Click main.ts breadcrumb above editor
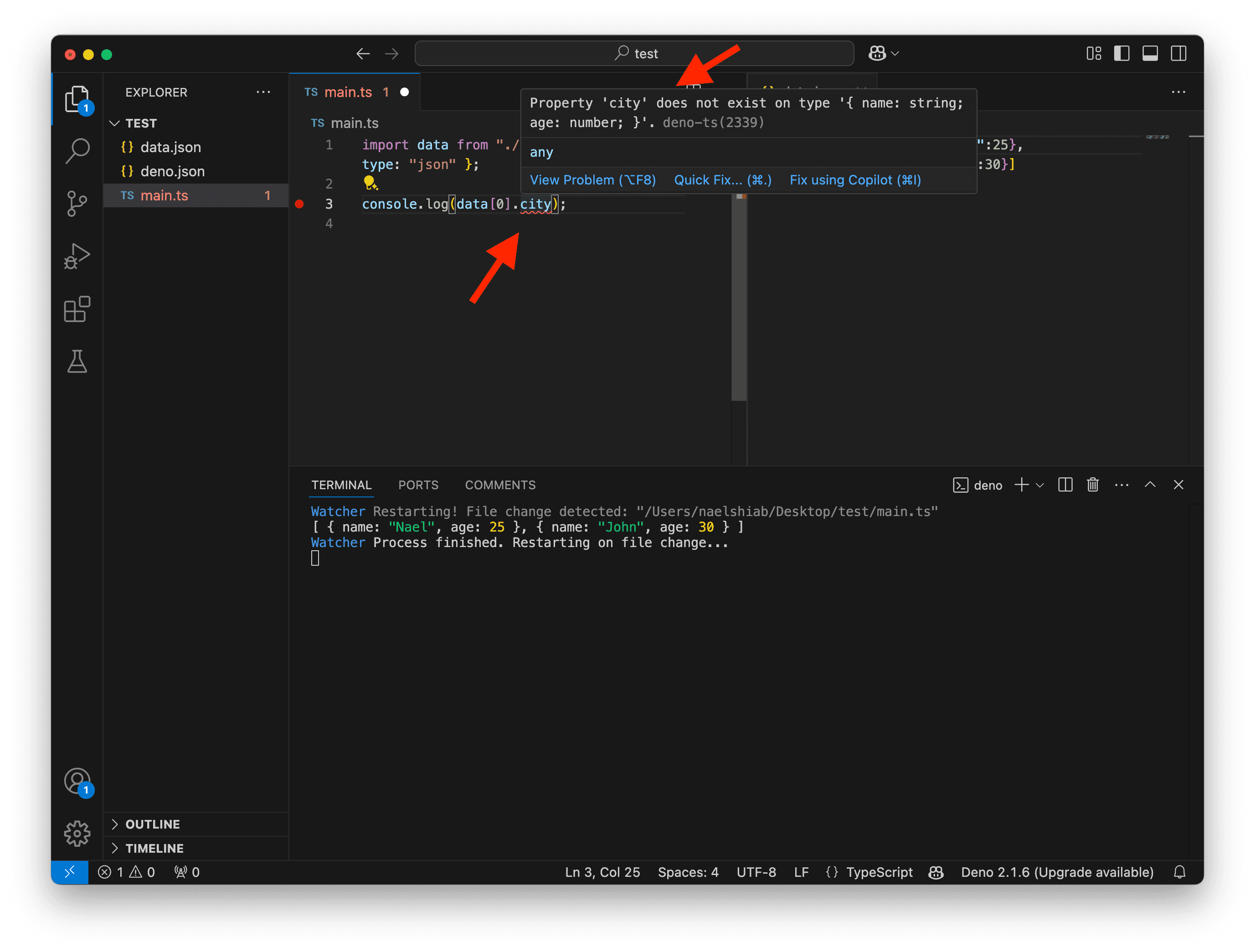1255x952 pixels. [x=345, y=123]
